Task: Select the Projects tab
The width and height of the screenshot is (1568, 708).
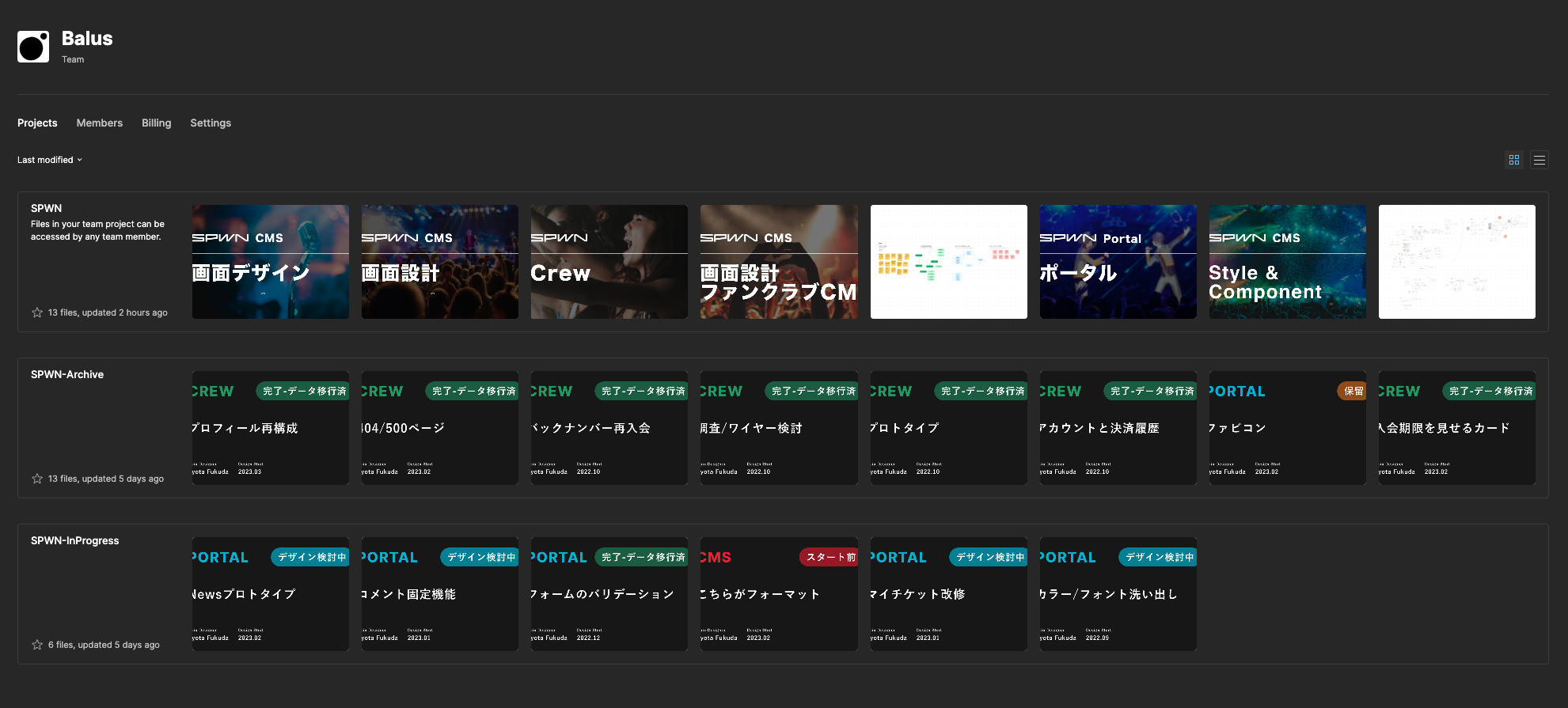Action: [37, 123]
